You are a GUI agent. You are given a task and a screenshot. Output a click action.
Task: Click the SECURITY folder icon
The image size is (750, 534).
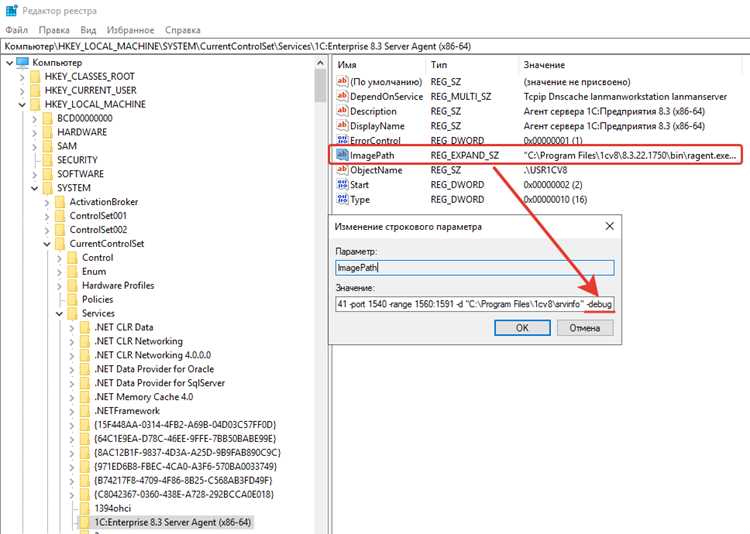click(48, 160)
